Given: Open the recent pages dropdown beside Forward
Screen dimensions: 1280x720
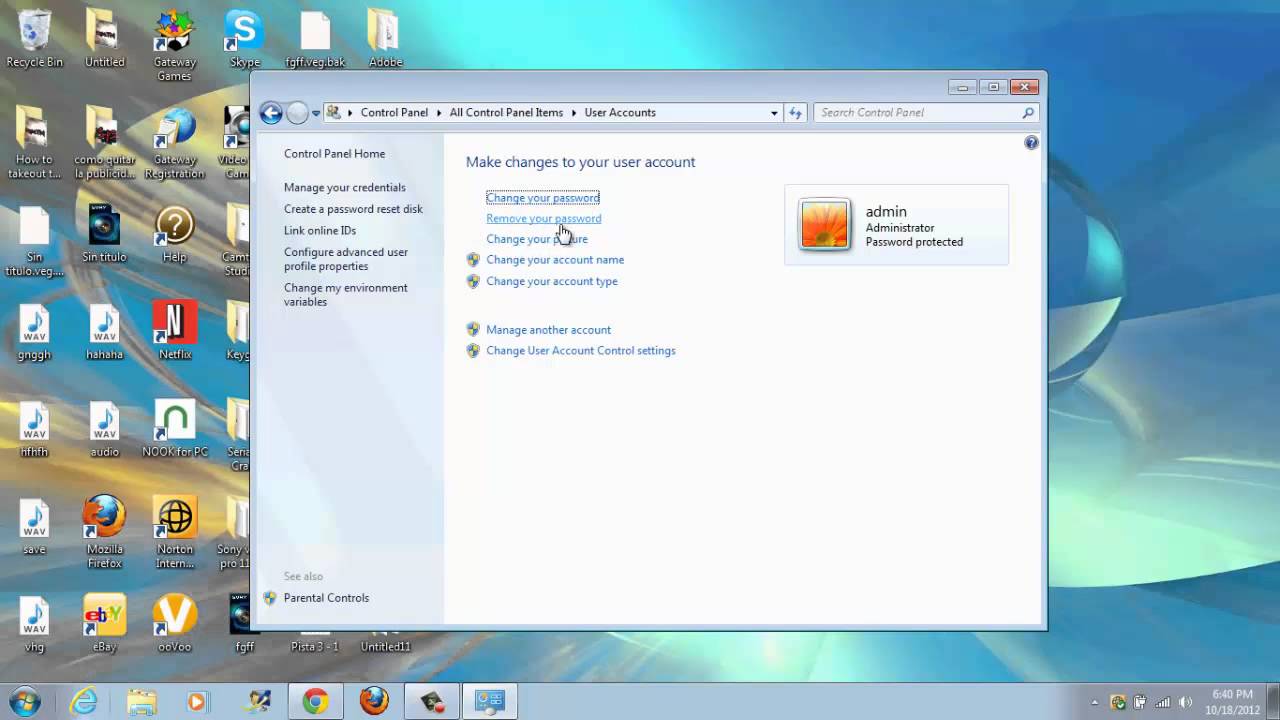Looking at the screenshot, I should [316, 113].
